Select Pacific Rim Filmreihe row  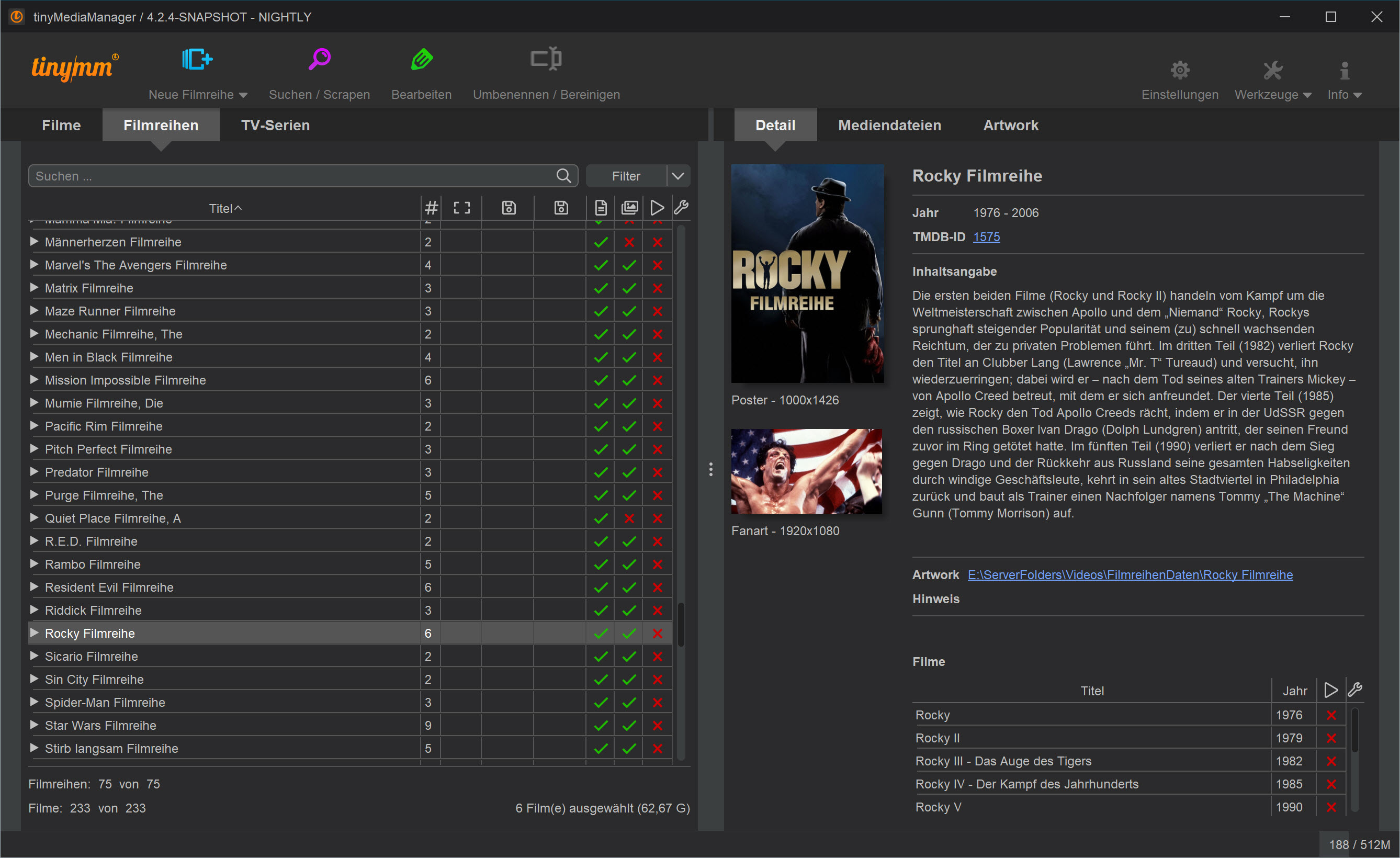350,425
